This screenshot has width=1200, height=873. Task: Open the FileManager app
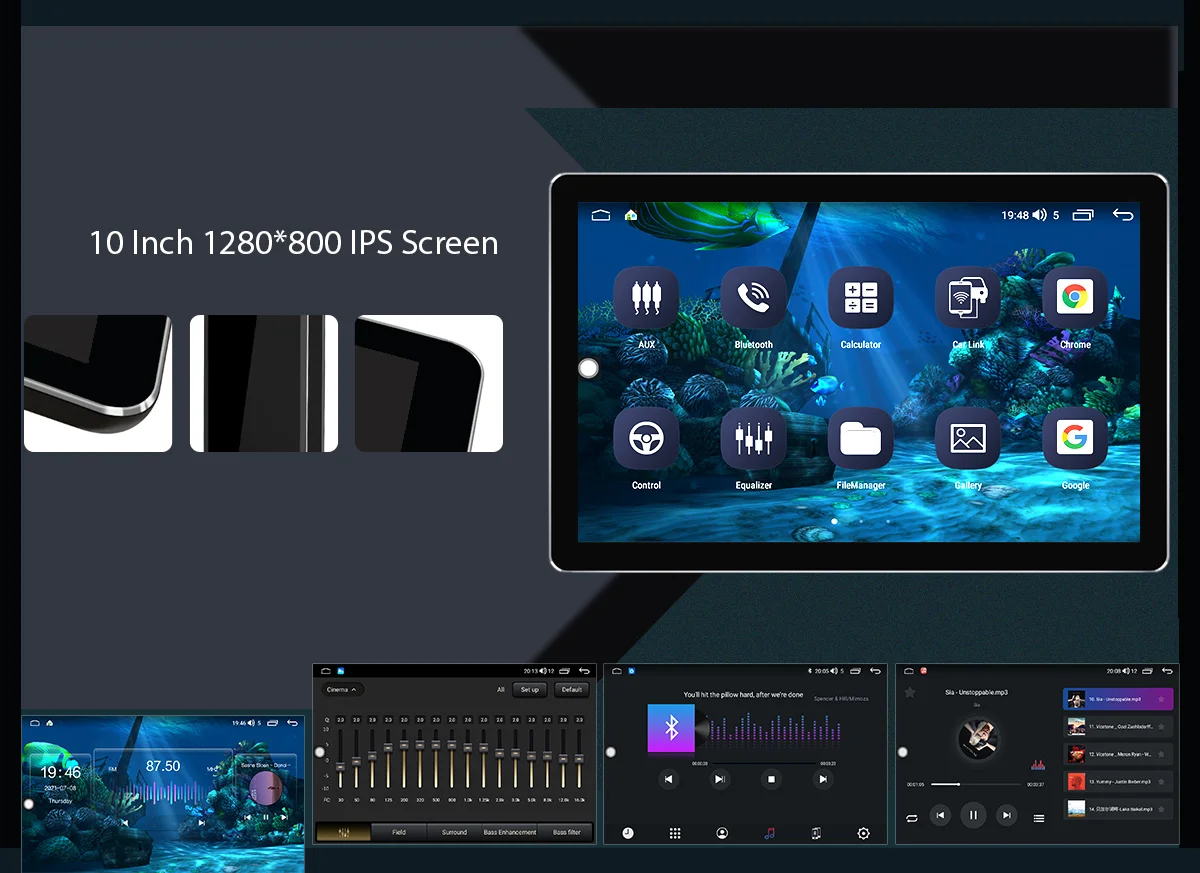tap(860, 439)
